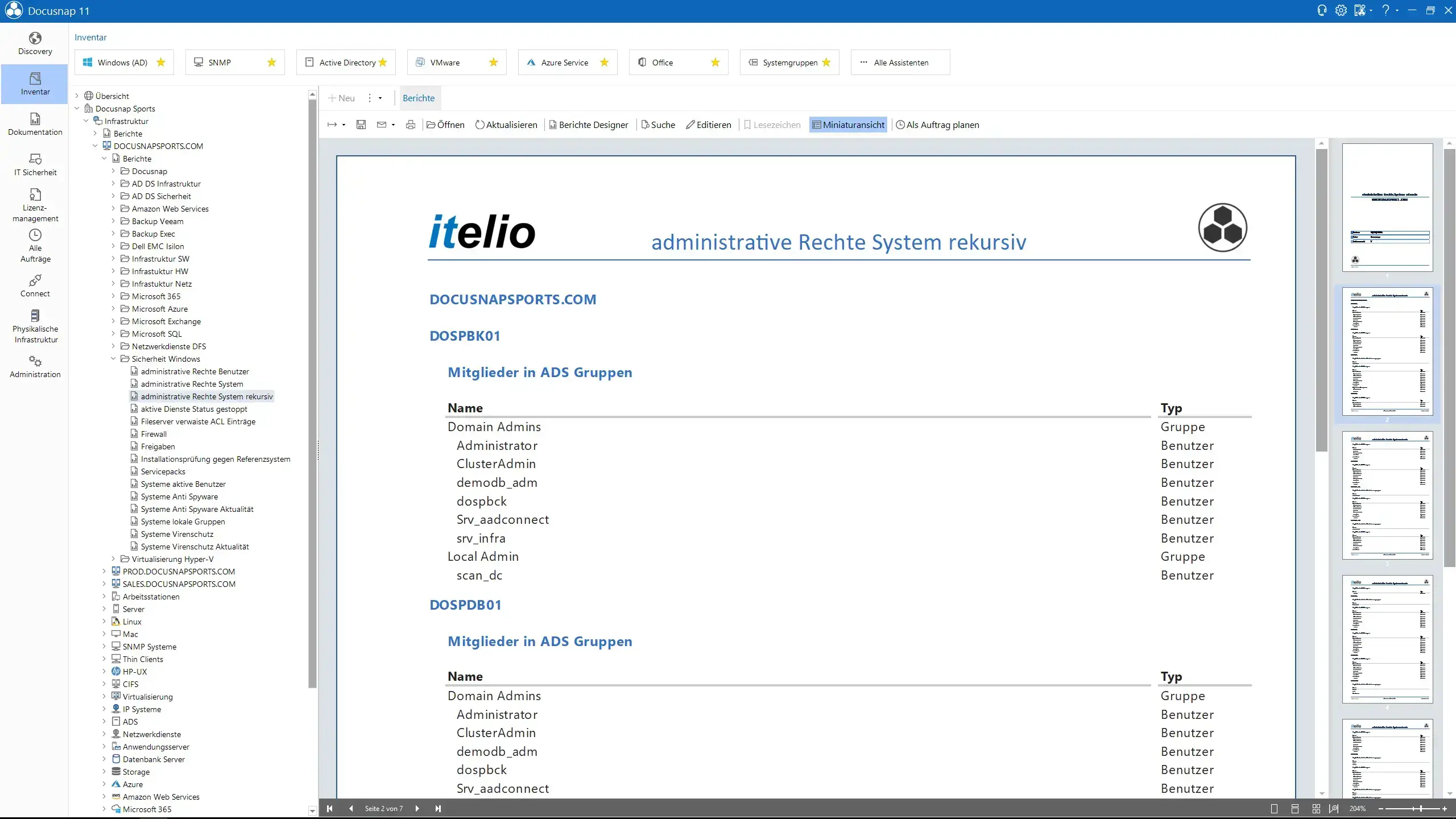
Task: Toggle favorite star on SNMP wizard
Action: 272,63
